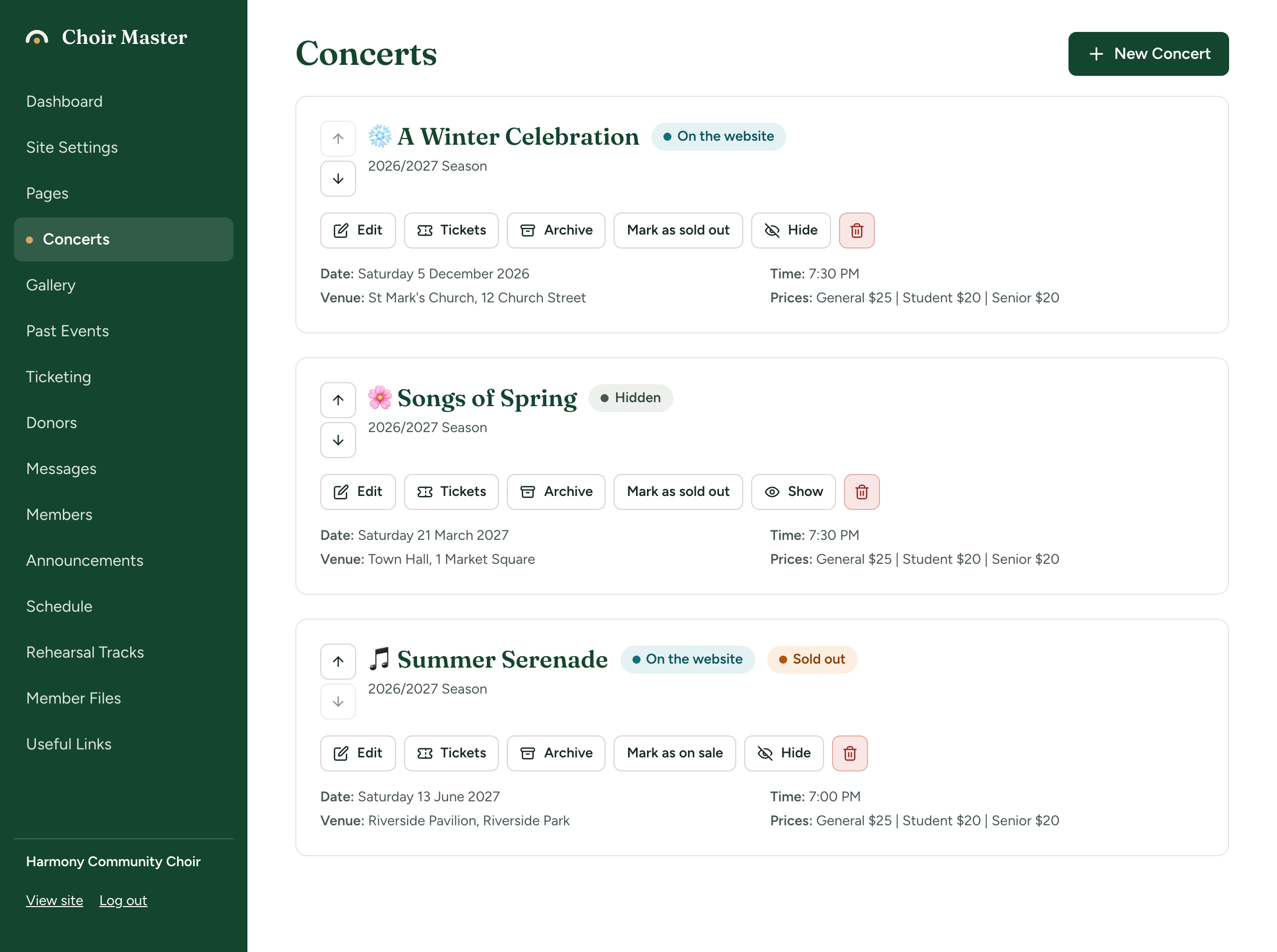The height and width of the screenshot is (952, 1277).
Task: Create a New Concert
Action: pyautogui.click(x=1148, y=53)
